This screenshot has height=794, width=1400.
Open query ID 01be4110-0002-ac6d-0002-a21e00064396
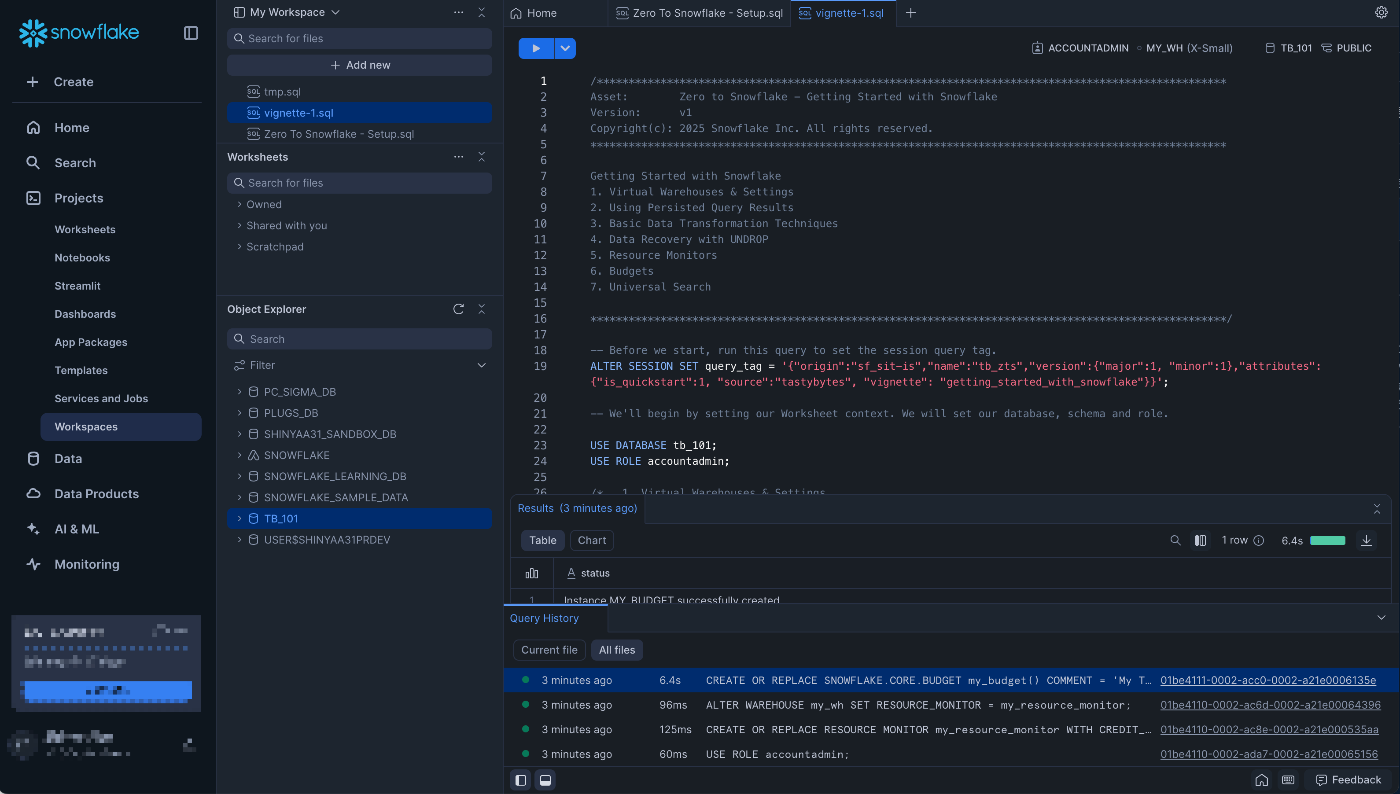(1270, 705)
